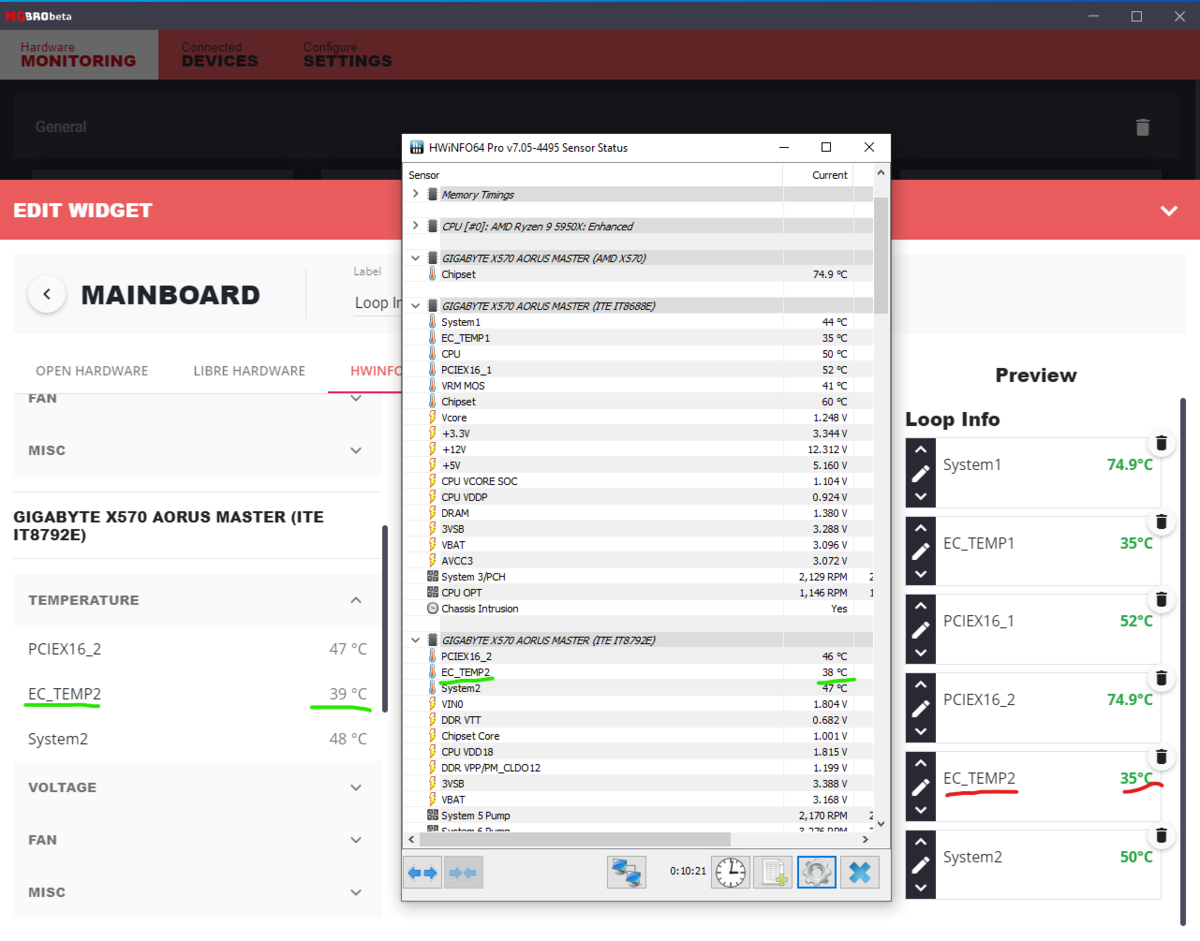The height and width of the screenshot is (941, 1200).
Task: Start logging with the sheet-plus icon
Action: tap(774, 873)
